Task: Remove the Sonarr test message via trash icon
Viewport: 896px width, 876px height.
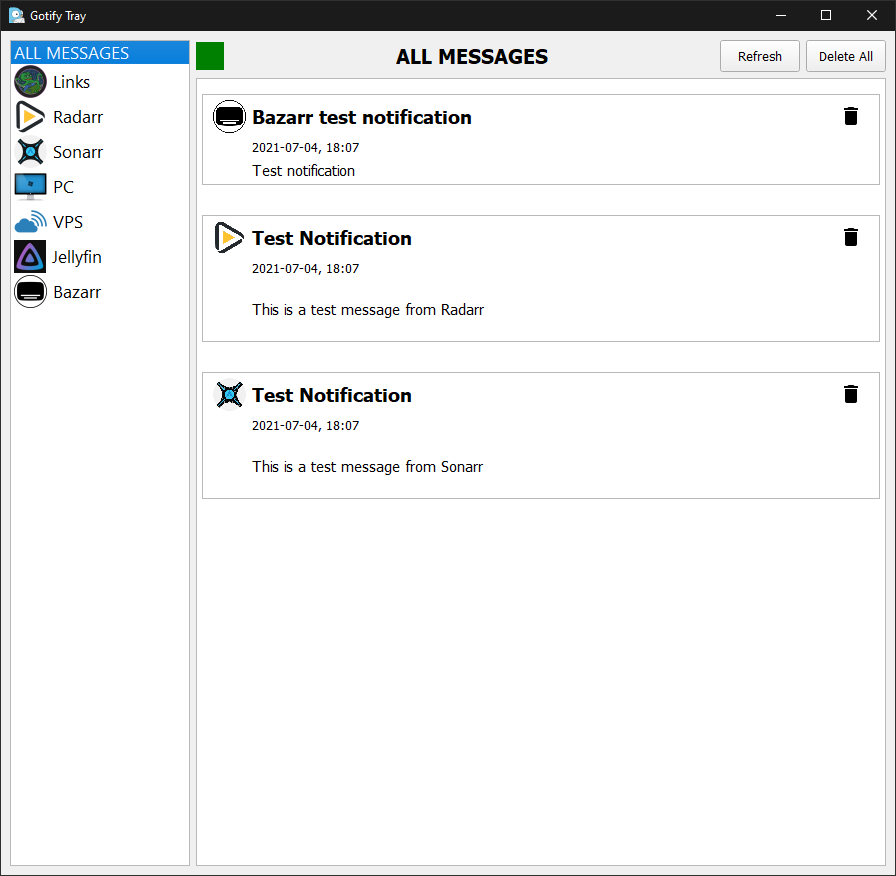Action: (x=851, y=394)
